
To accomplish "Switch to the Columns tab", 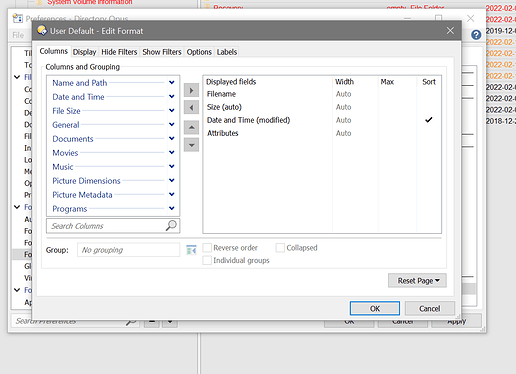I will tap(54, 51).
